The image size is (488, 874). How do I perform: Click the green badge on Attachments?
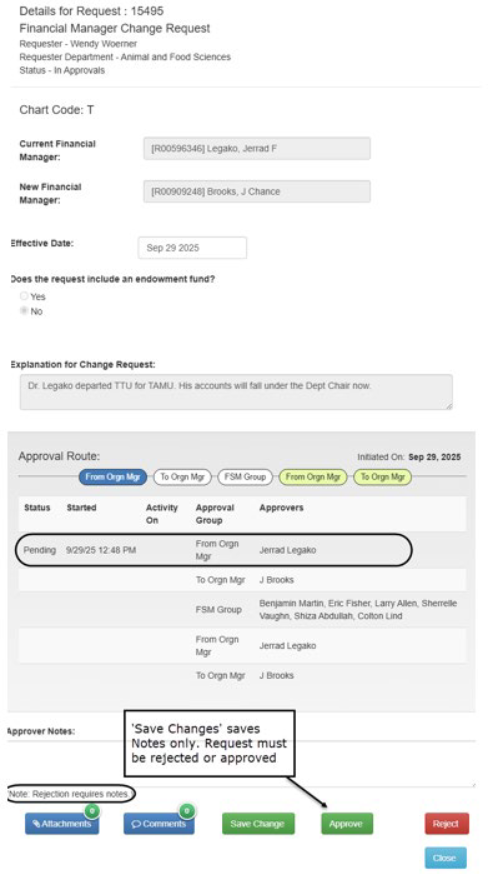[91, 812]
